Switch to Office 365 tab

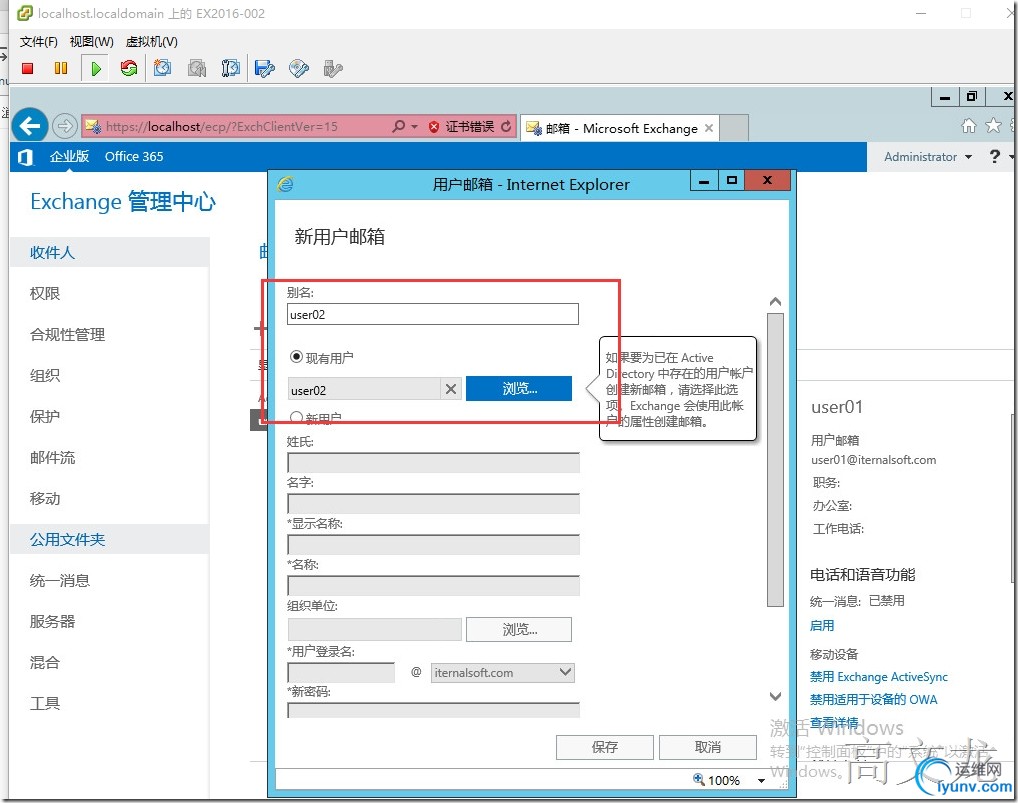tap(134, 156)
